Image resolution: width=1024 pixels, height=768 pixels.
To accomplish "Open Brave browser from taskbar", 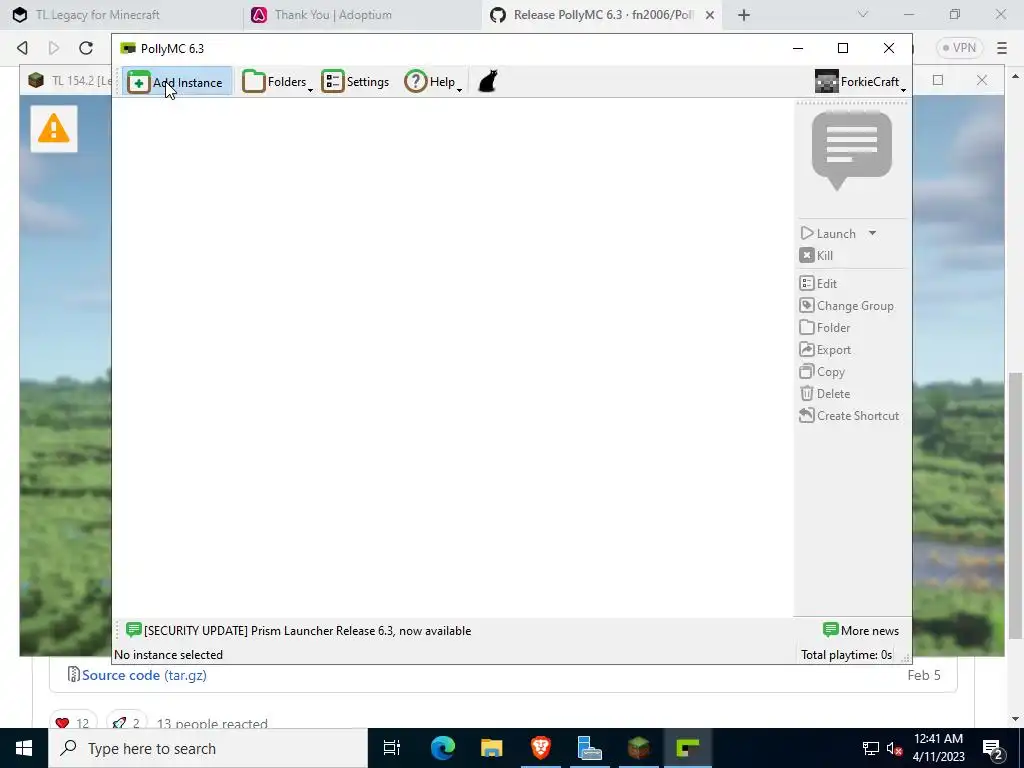I will tap(541, 748).
